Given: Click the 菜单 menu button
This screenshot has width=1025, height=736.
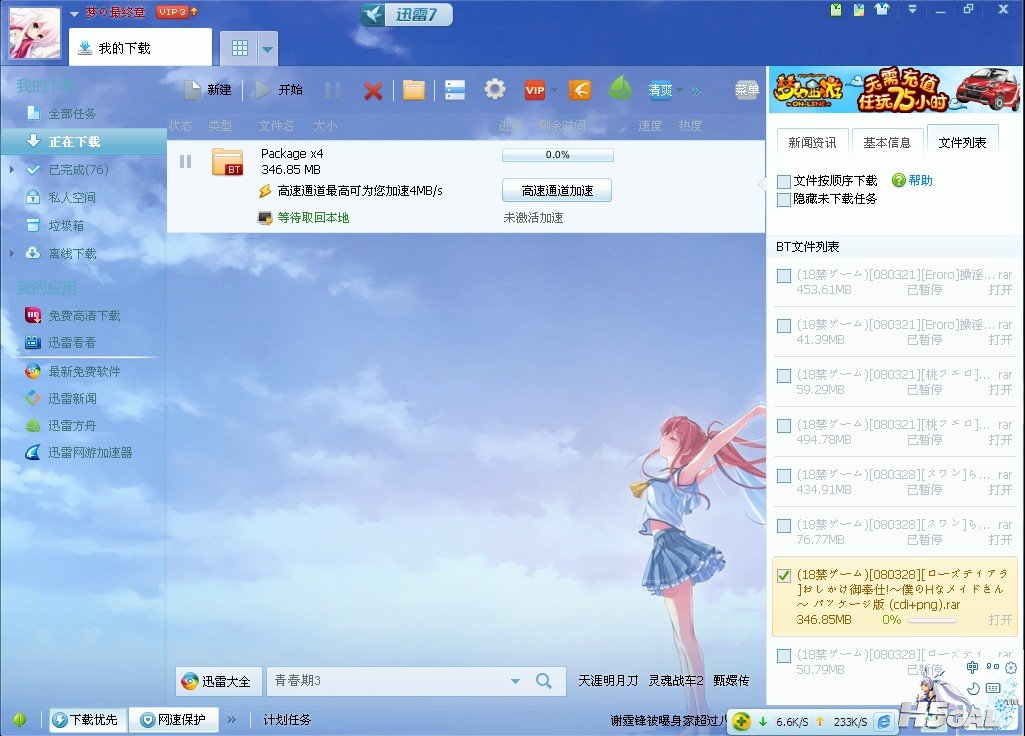Looking at the screenshot, I should pos(747,90).
